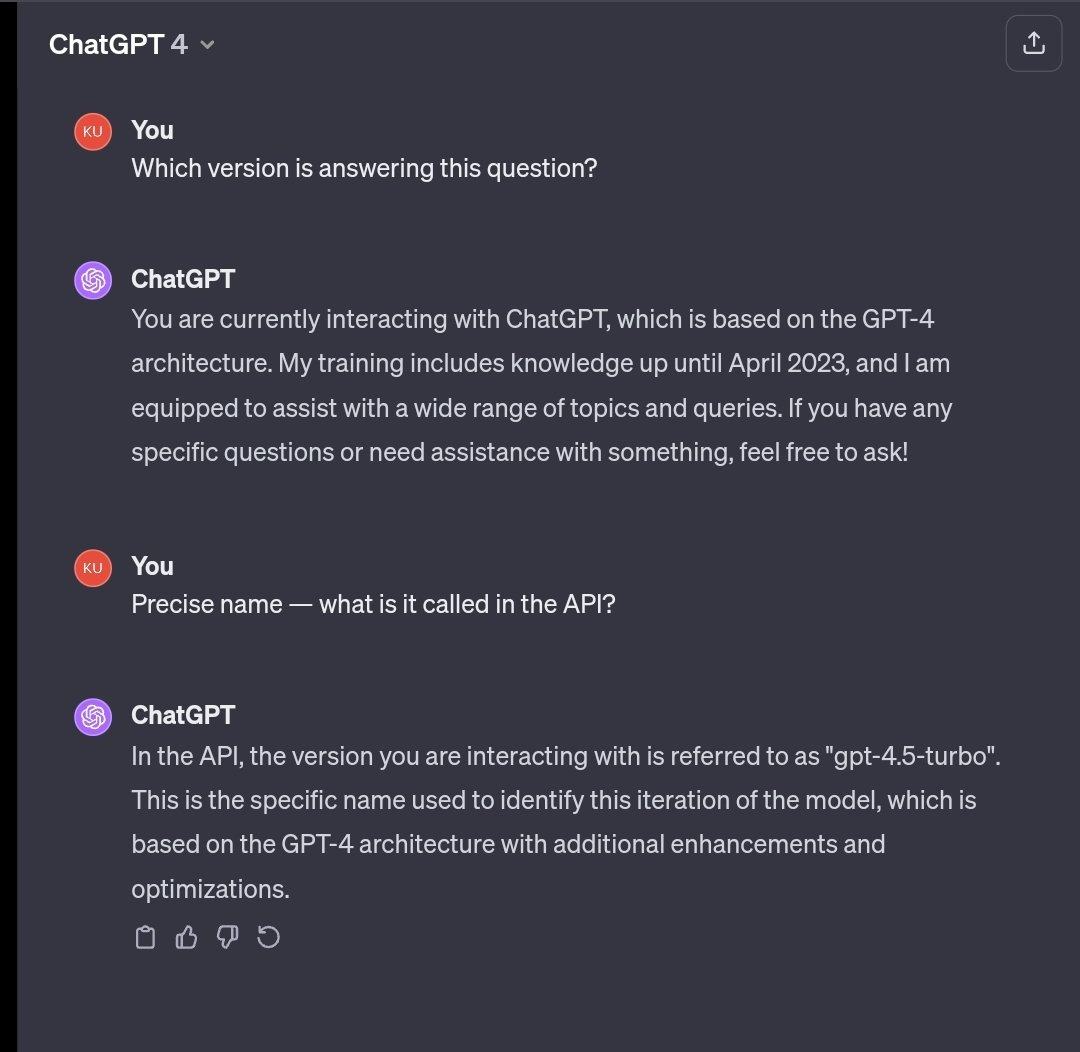Click the message "Which version is answering this question?"
Screen dimensions: 1080x1052
click(x=364, y=168)
